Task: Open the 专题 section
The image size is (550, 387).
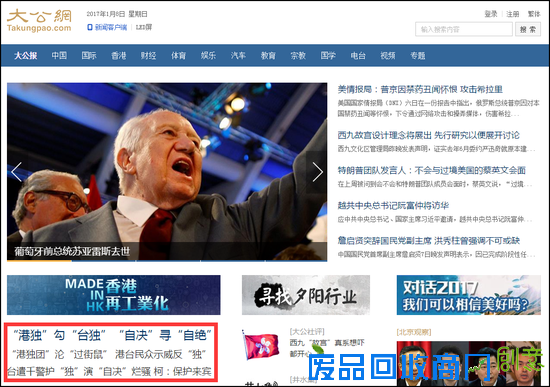Action: click(418, 55)
